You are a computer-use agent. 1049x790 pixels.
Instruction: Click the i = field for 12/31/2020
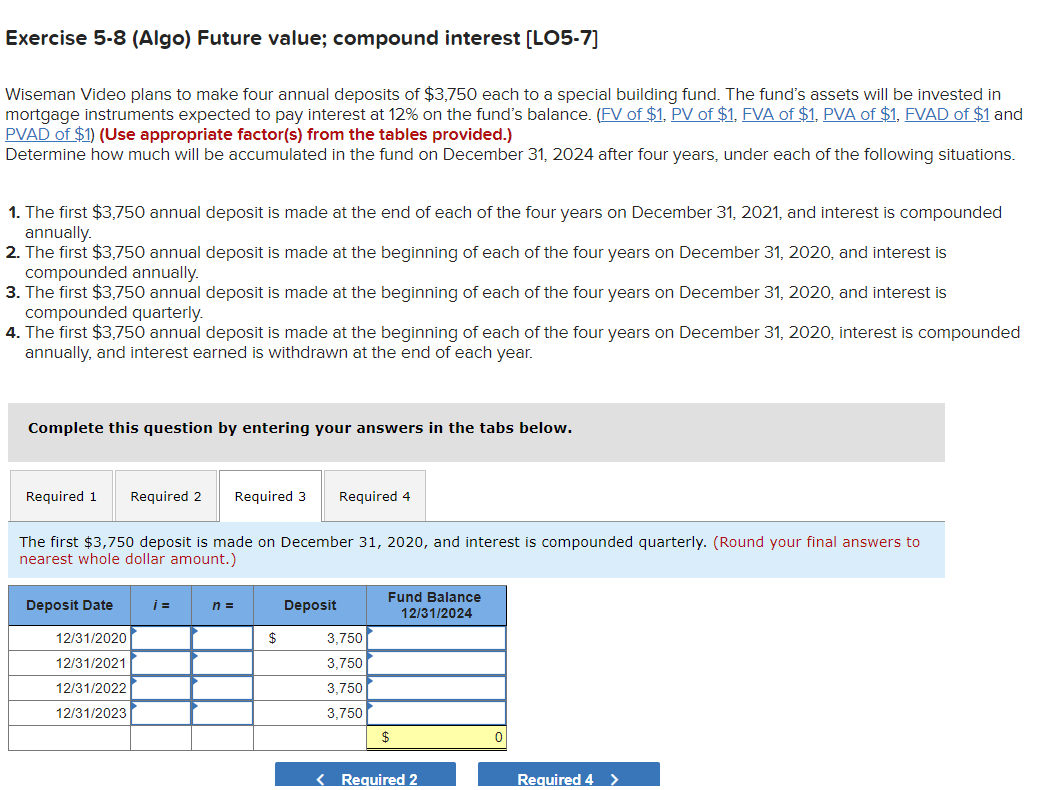(x=161, y=638)
